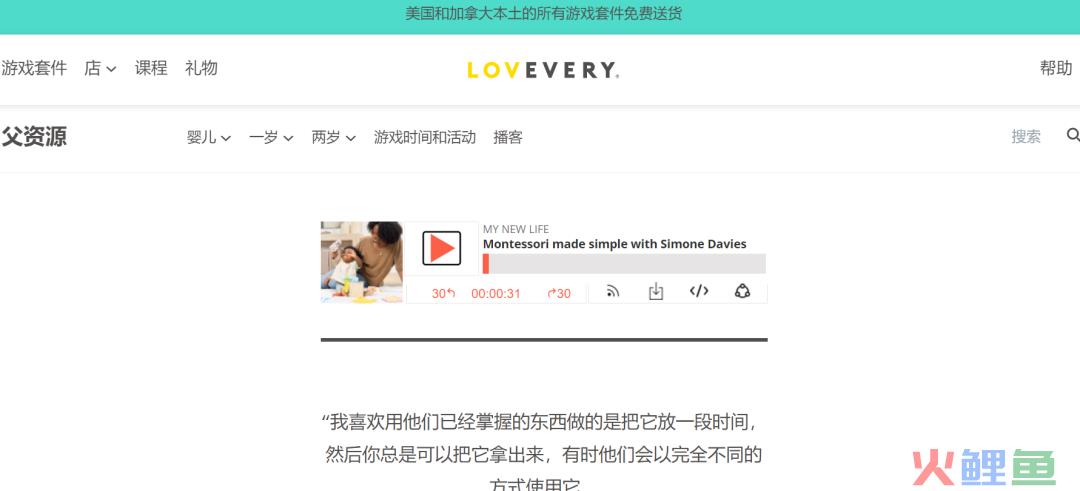Click the LOVEVERY logo

click(543, 70)
